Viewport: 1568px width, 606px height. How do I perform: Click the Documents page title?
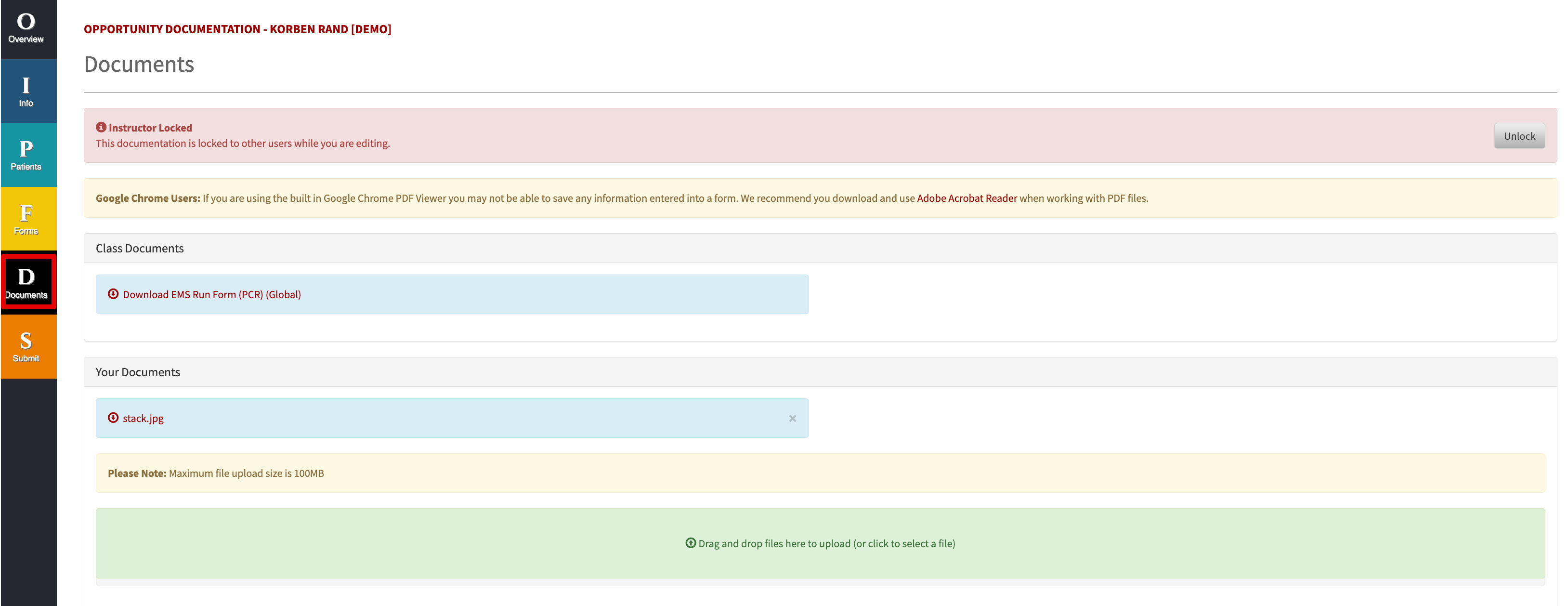click(139, 64)
